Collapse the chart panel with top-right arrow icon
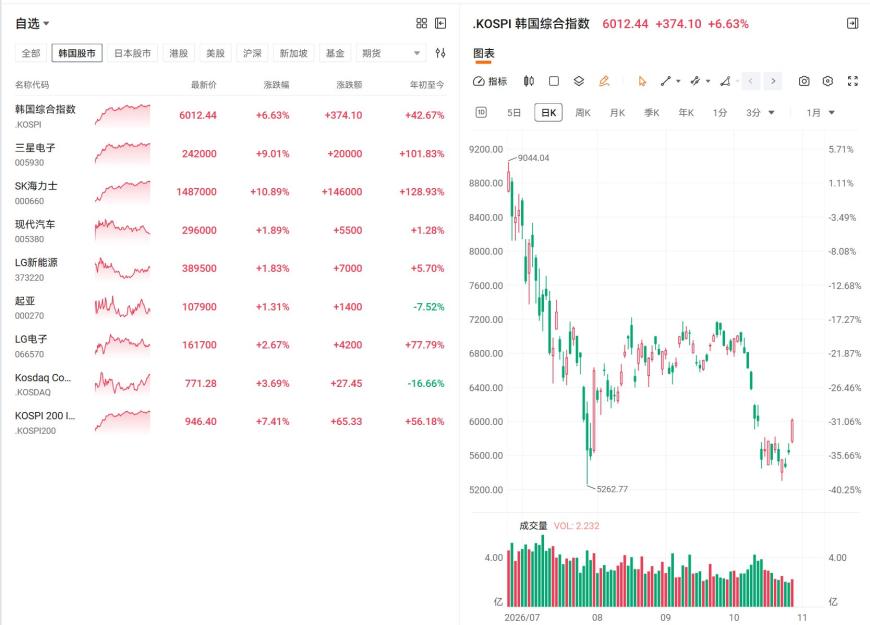This screenshot has height=625, width=870. coord(853,23)
